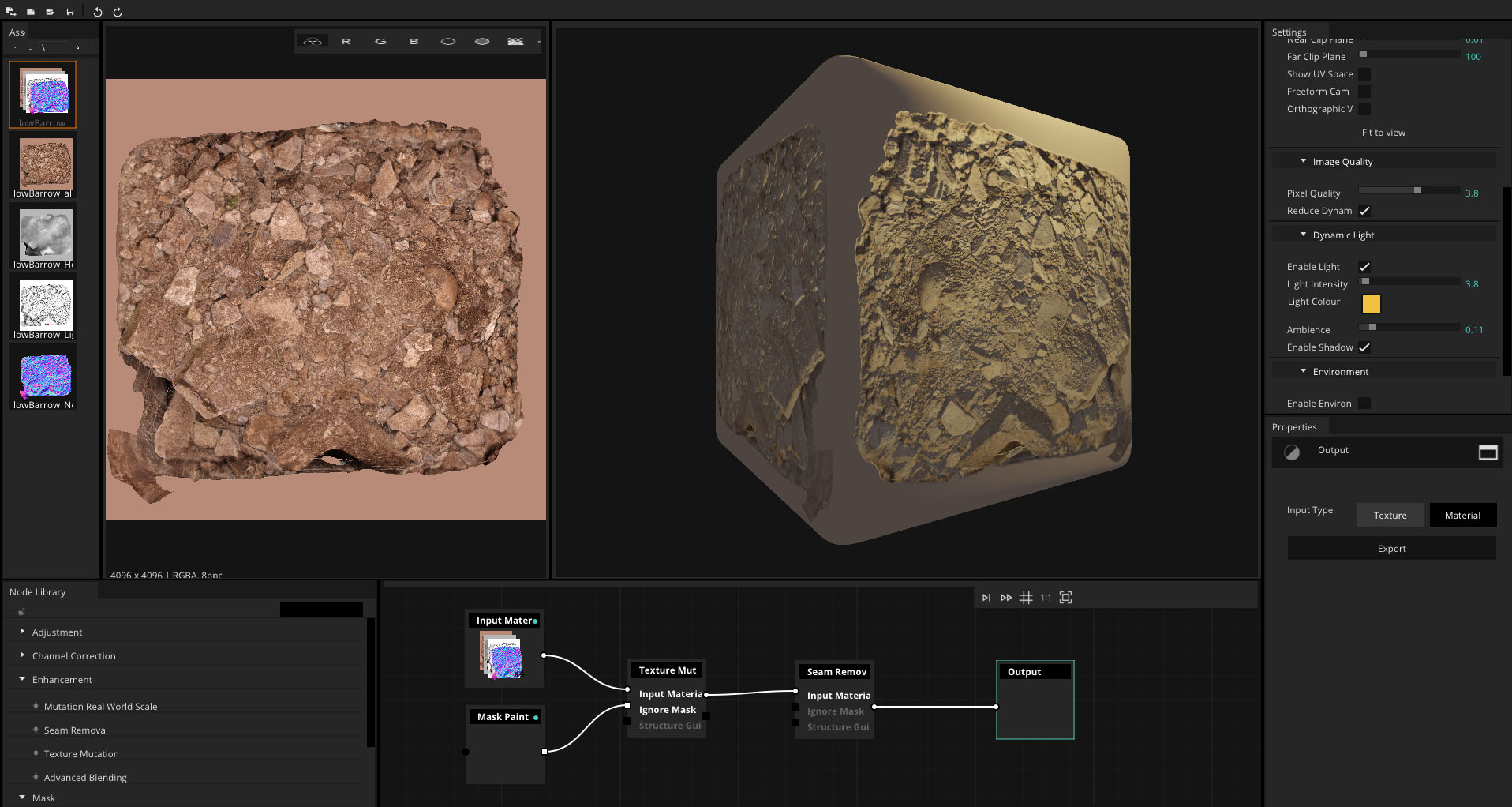Disable the Enable Light checkbox
Image resolution: width=1512 pixels, height=807 pixels.
tap(1364, 267)
